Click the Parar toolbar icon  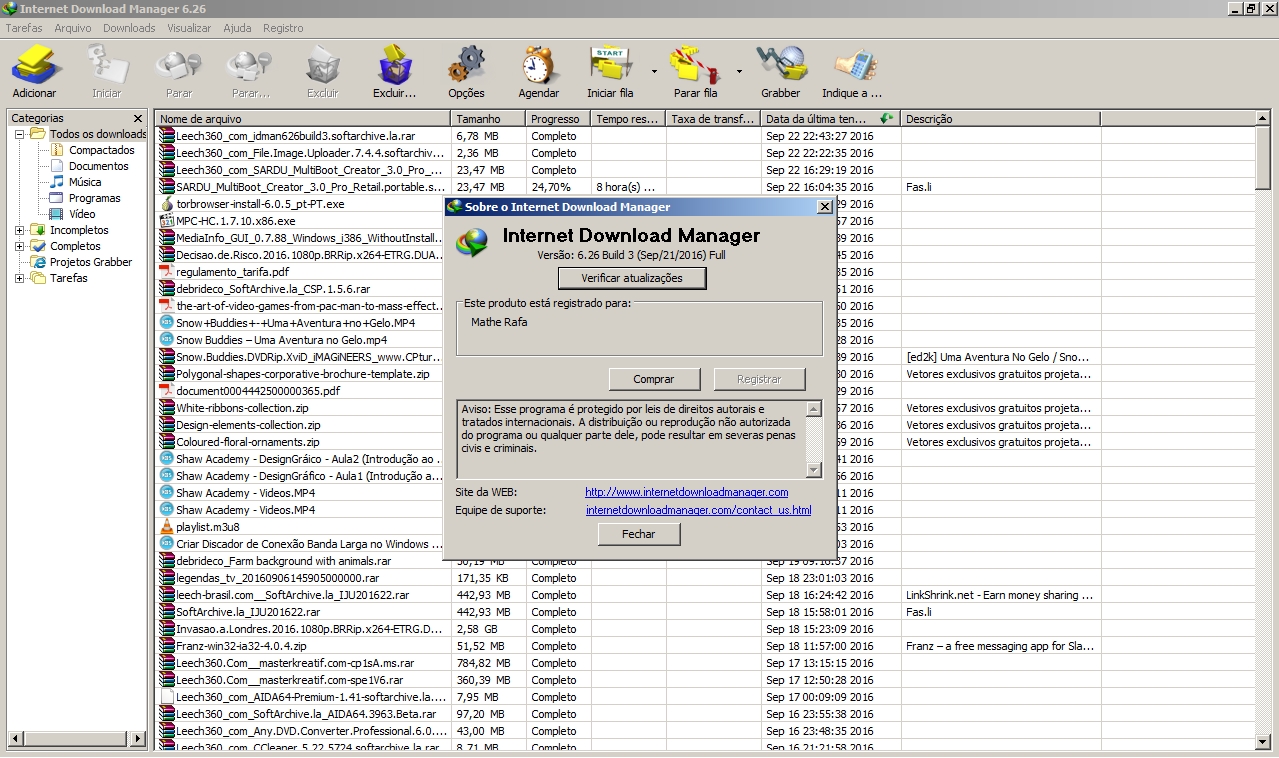(179, 66)
